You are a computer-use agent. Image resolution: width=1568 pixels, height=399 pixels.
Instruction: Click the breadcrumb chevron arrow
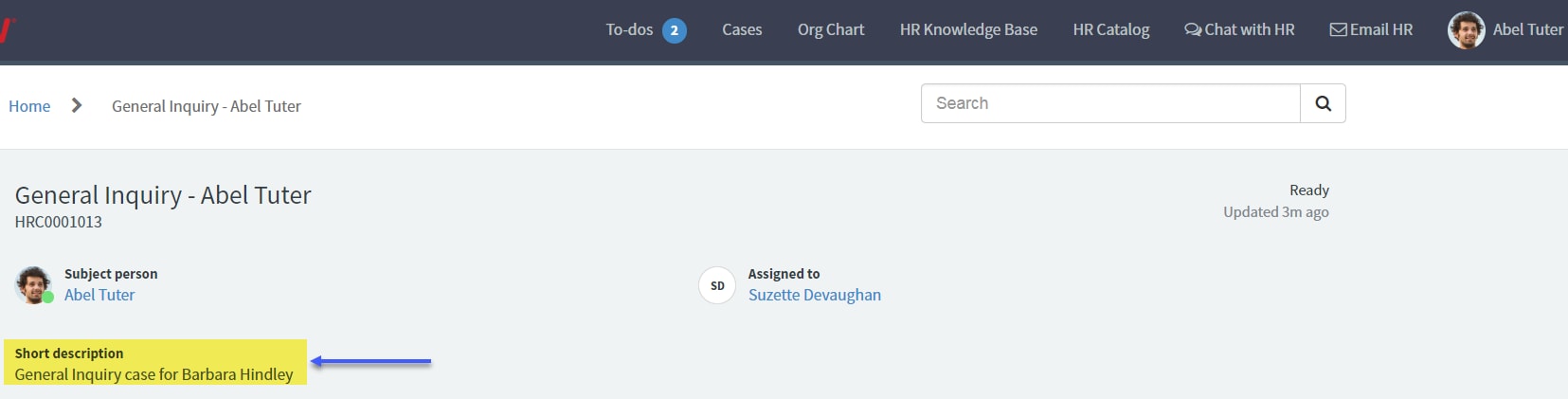coord(77,105)
